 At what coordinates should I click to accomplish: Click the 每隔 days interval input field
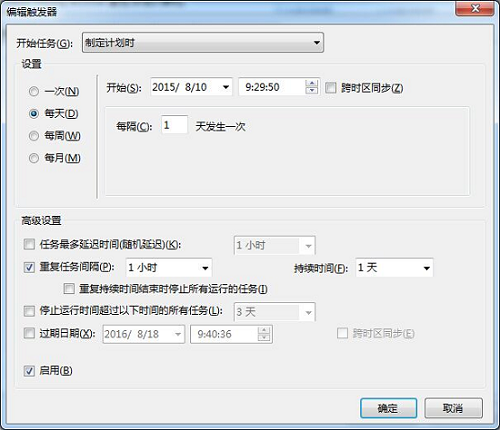[x=174, y=125]
